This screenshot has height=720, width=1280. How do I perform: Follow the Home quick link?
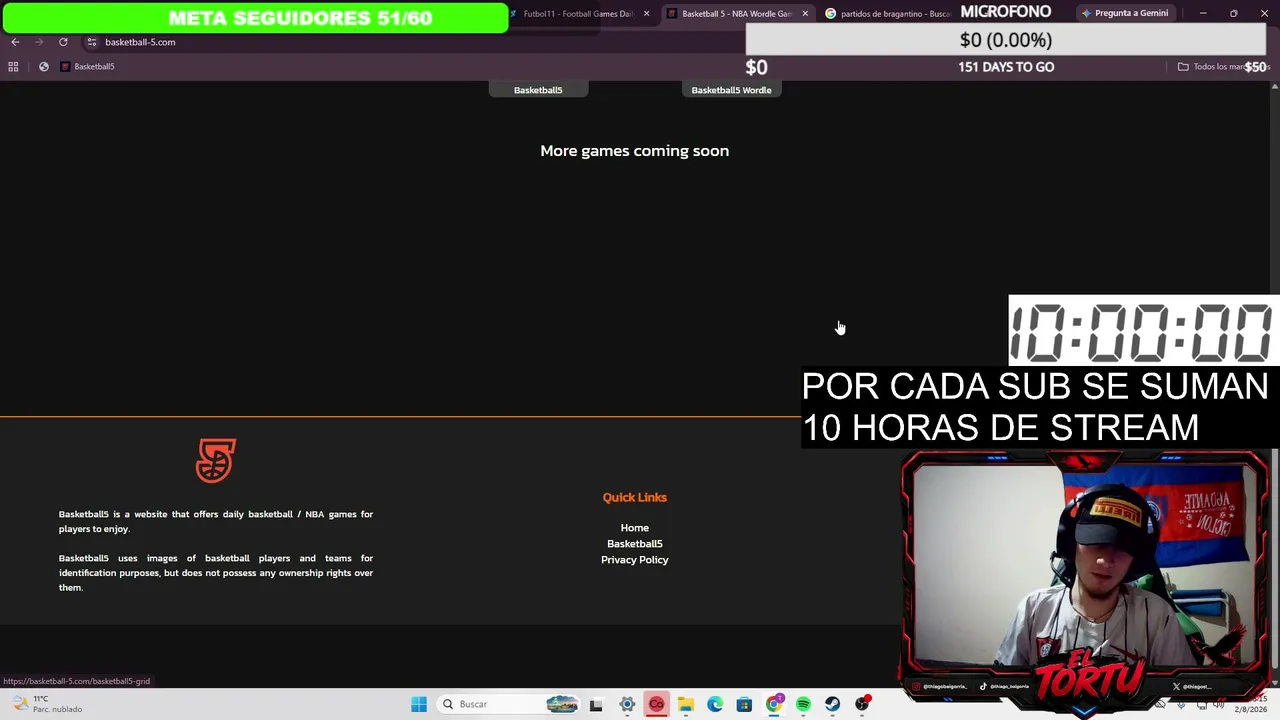[634, 528]
